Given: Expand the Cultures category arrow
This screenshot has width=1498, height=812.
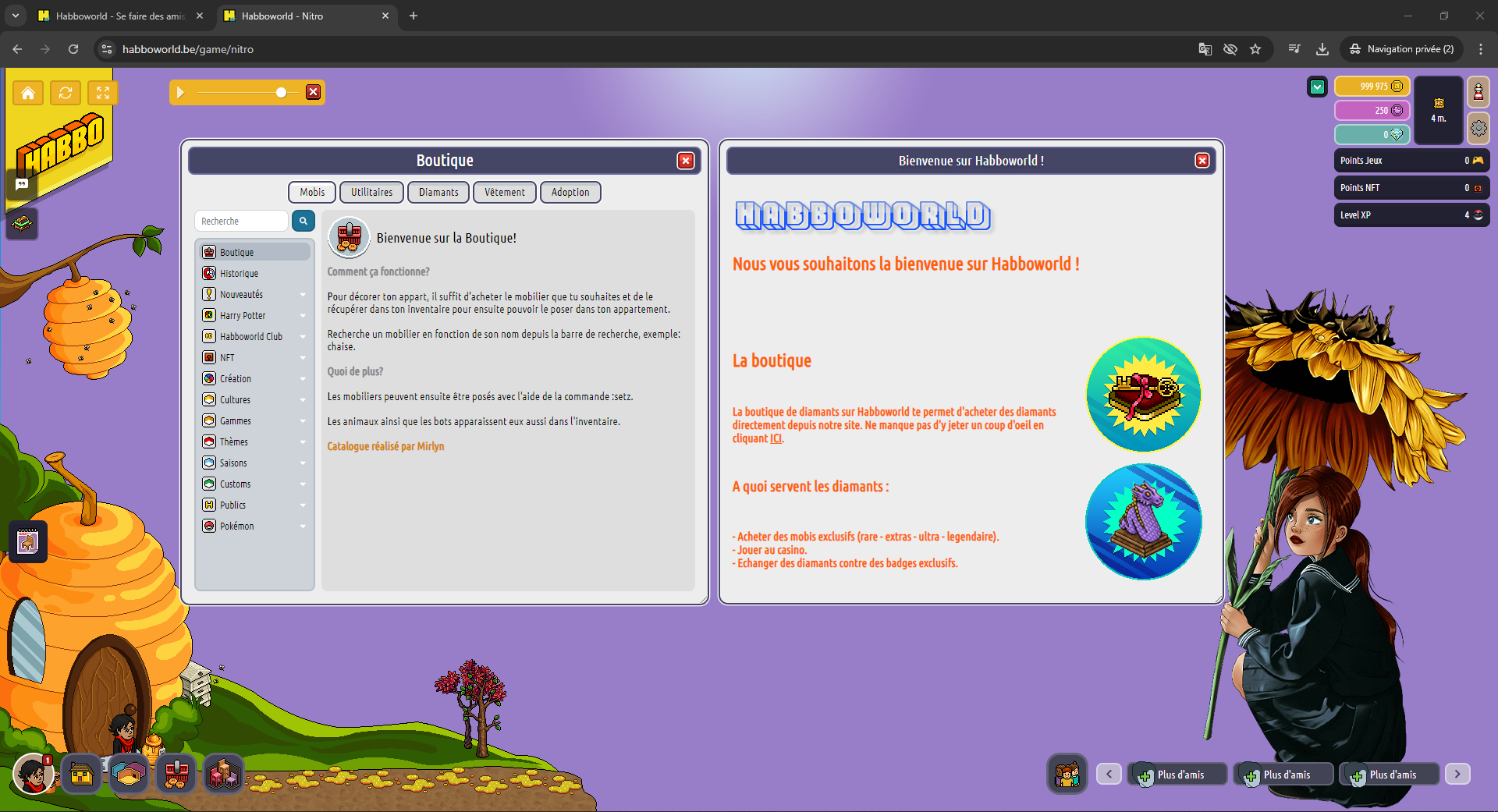Looking at the screenshot, I should [x=303, y=400].
